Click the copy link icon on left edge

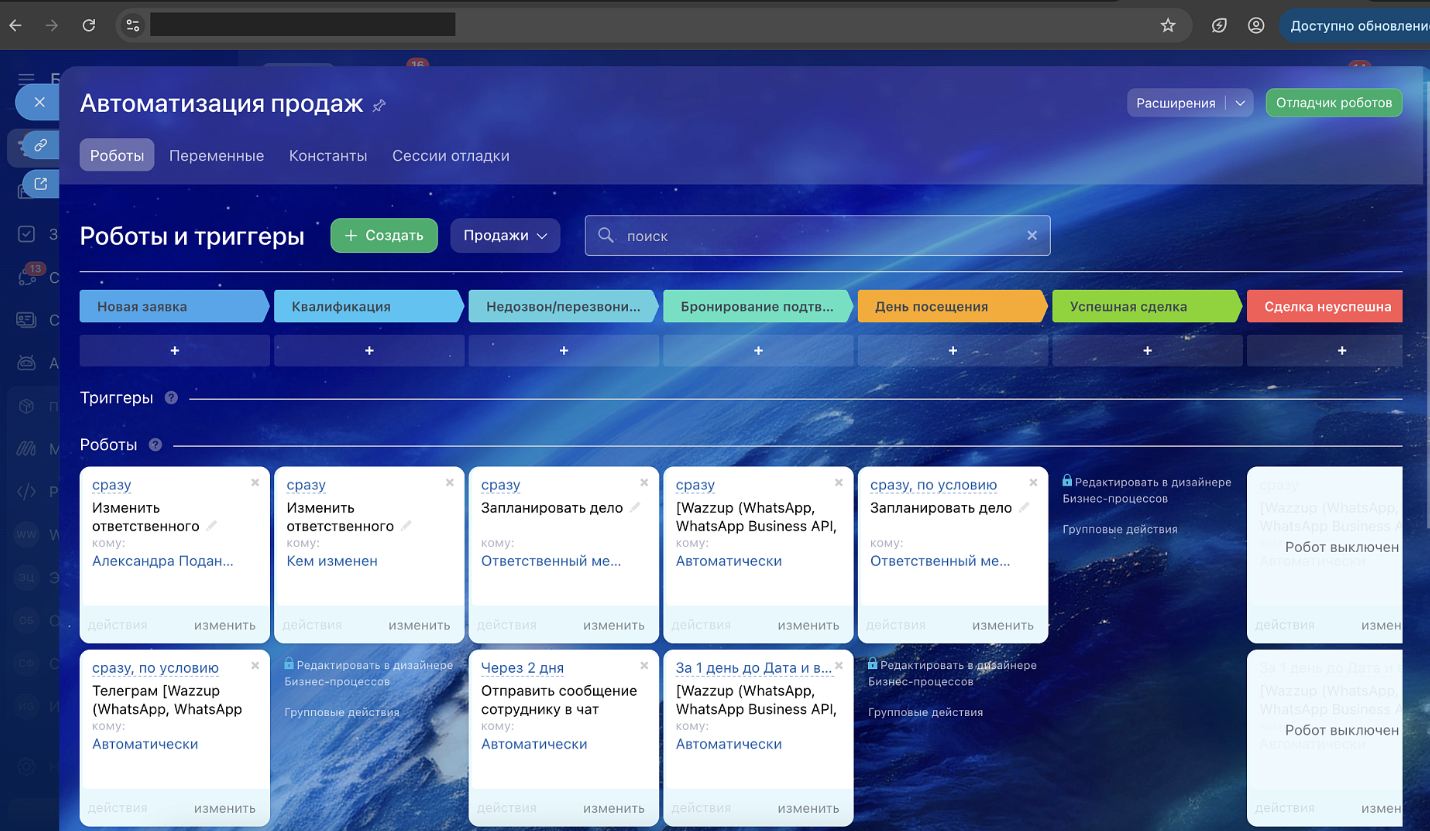40,145
